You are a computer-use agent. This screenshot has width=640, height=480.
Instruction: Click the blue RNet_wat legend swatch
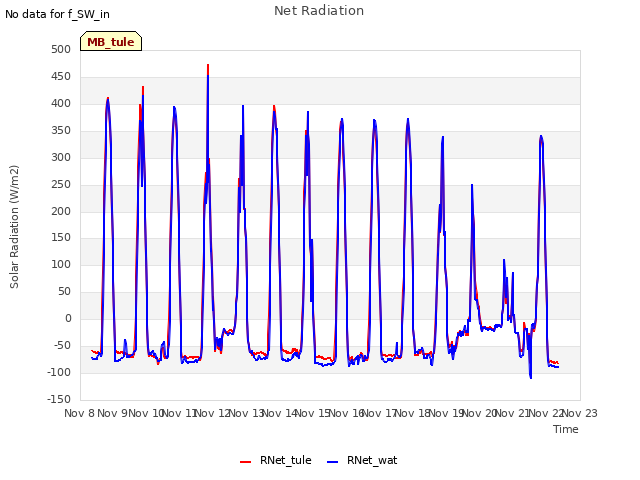333,462
